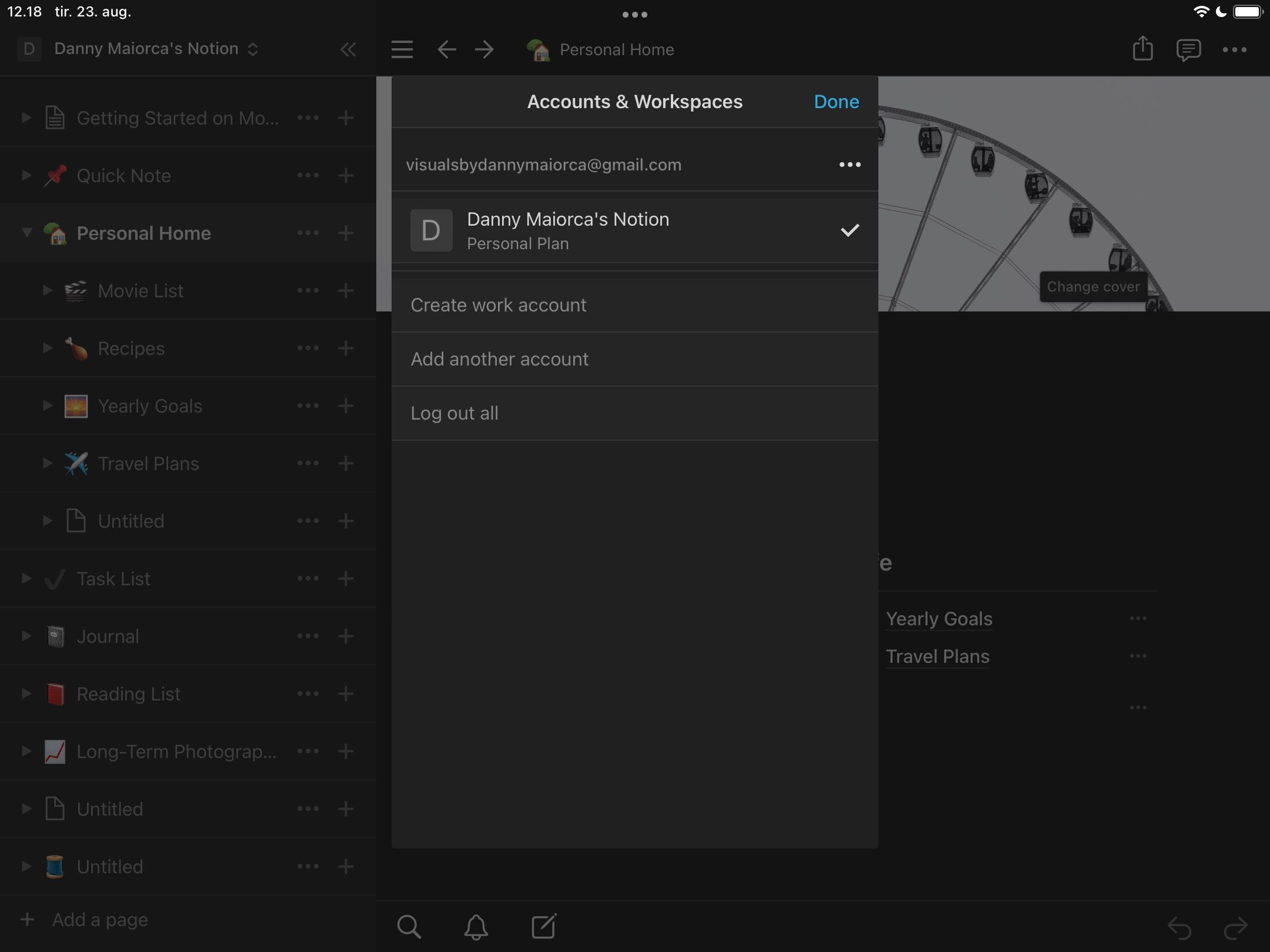Add subpage with plus beside Recipes

(x=346, y=348)
